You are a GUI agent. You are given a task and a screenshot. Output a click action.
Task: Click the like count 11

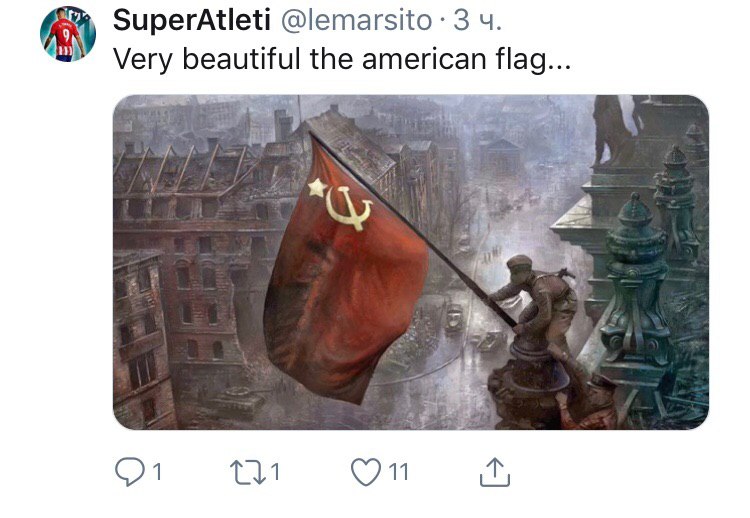[398, 472]
